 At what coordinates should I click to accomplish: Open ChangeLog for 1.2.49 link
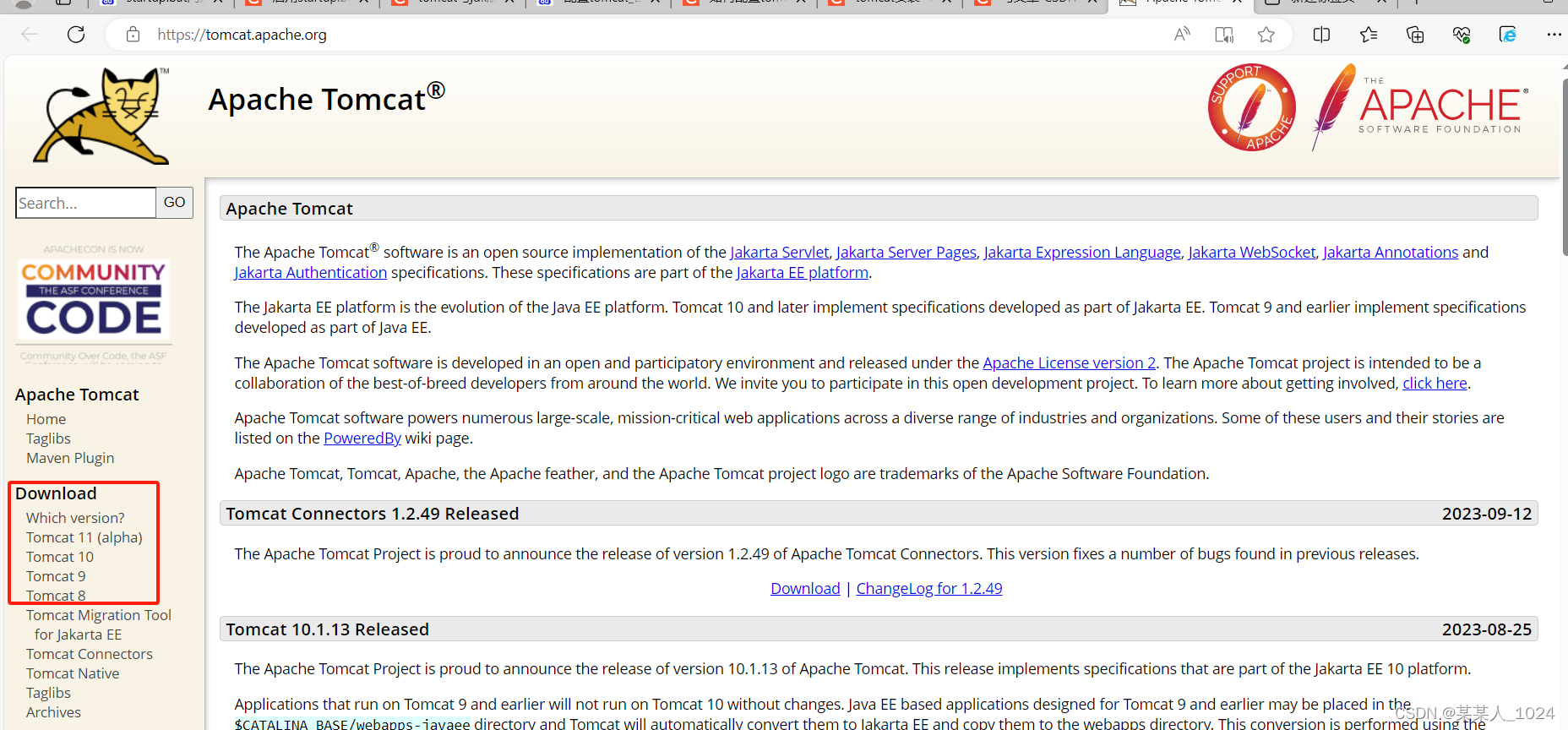929,588
